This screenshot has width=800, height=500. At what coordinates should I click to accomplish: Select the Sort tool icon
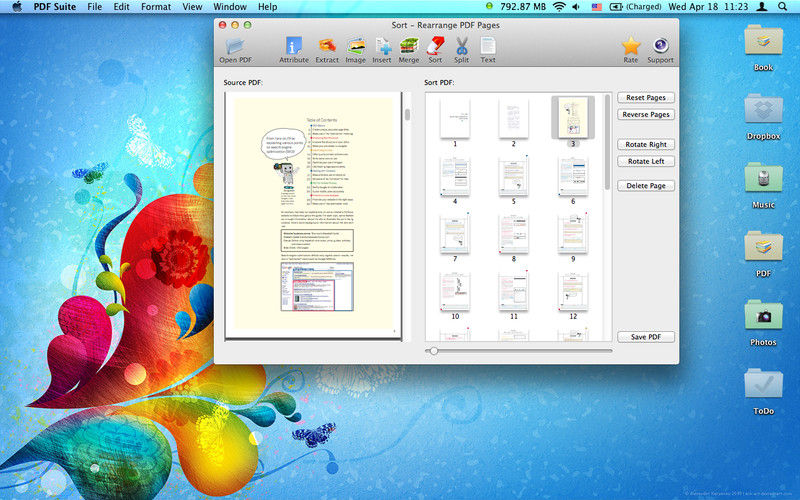[435, 50]
